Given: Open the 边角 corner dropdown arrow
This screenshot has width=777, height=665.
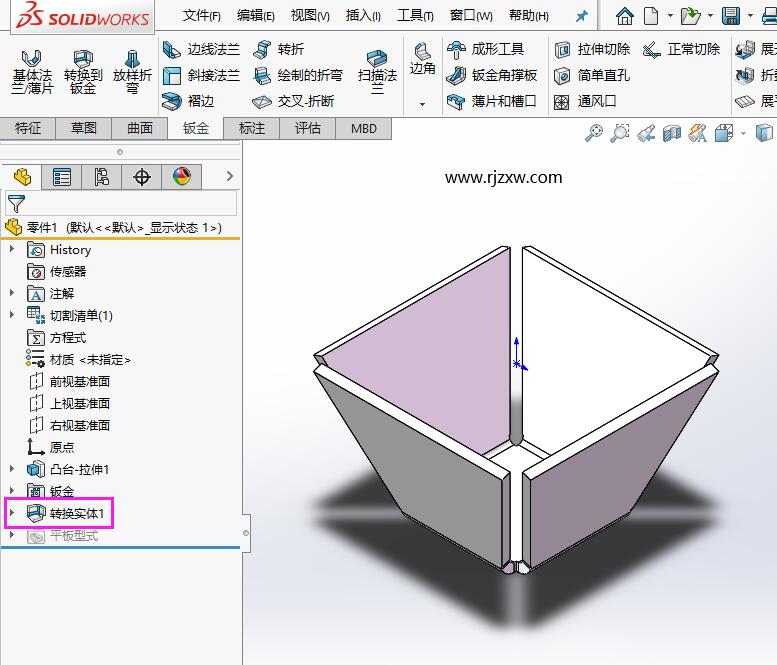Looking at the screenshot, I should click(422, 104).
